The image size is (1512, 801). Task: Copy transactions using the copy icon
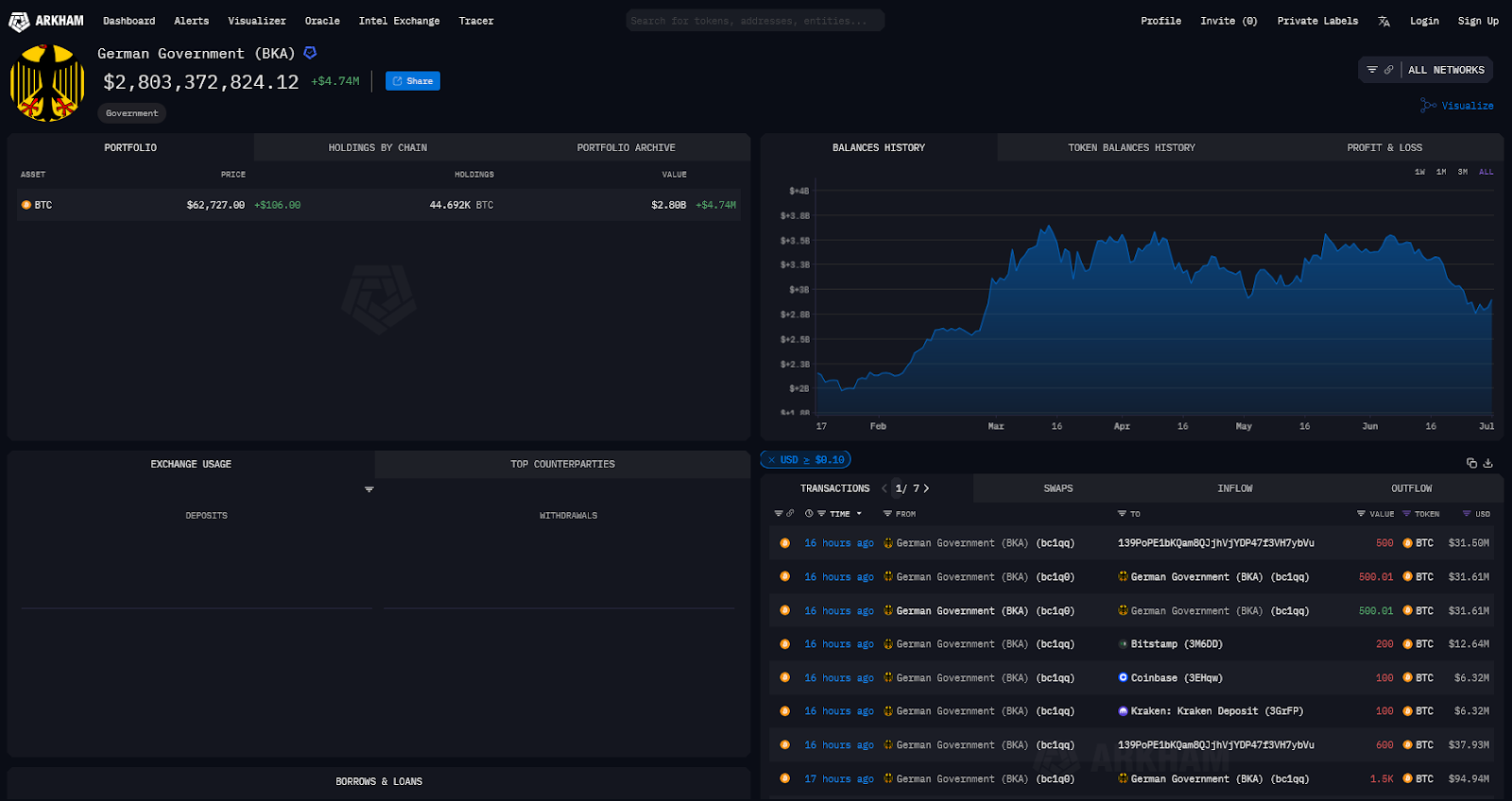(x=1471, y=463)
